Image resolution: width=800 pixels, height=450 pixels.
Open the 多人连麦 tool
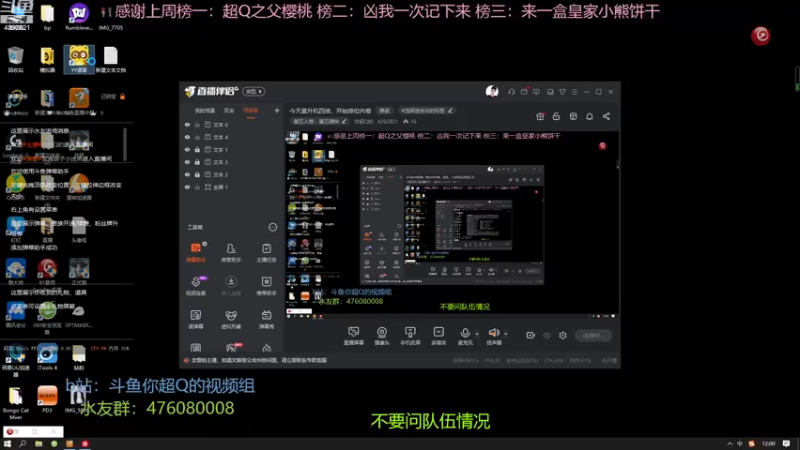coord(231,286)
